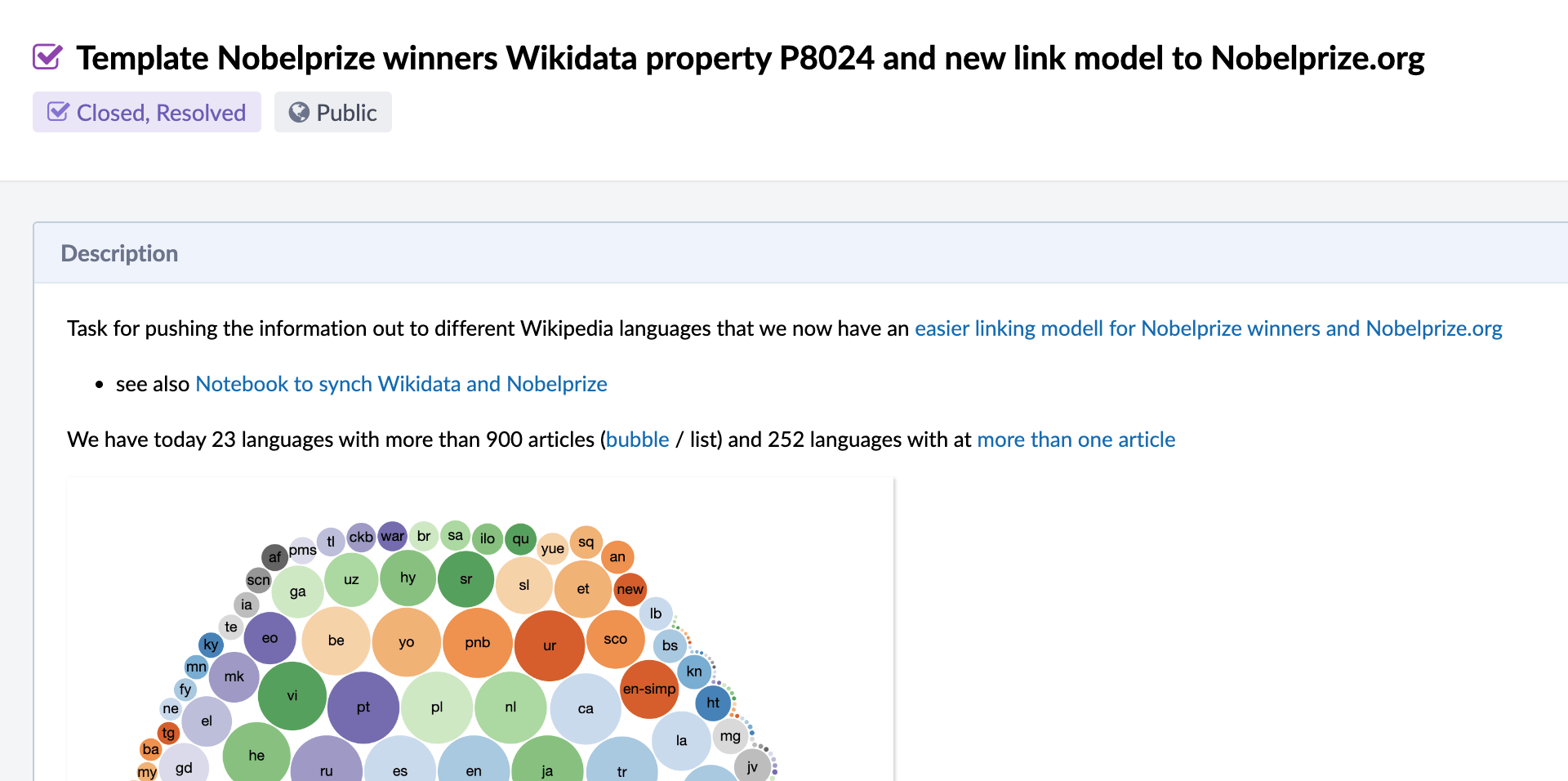Follow the bubble chart link
The width and height of the screenshot is (1568, 781).
pos(637,440)
